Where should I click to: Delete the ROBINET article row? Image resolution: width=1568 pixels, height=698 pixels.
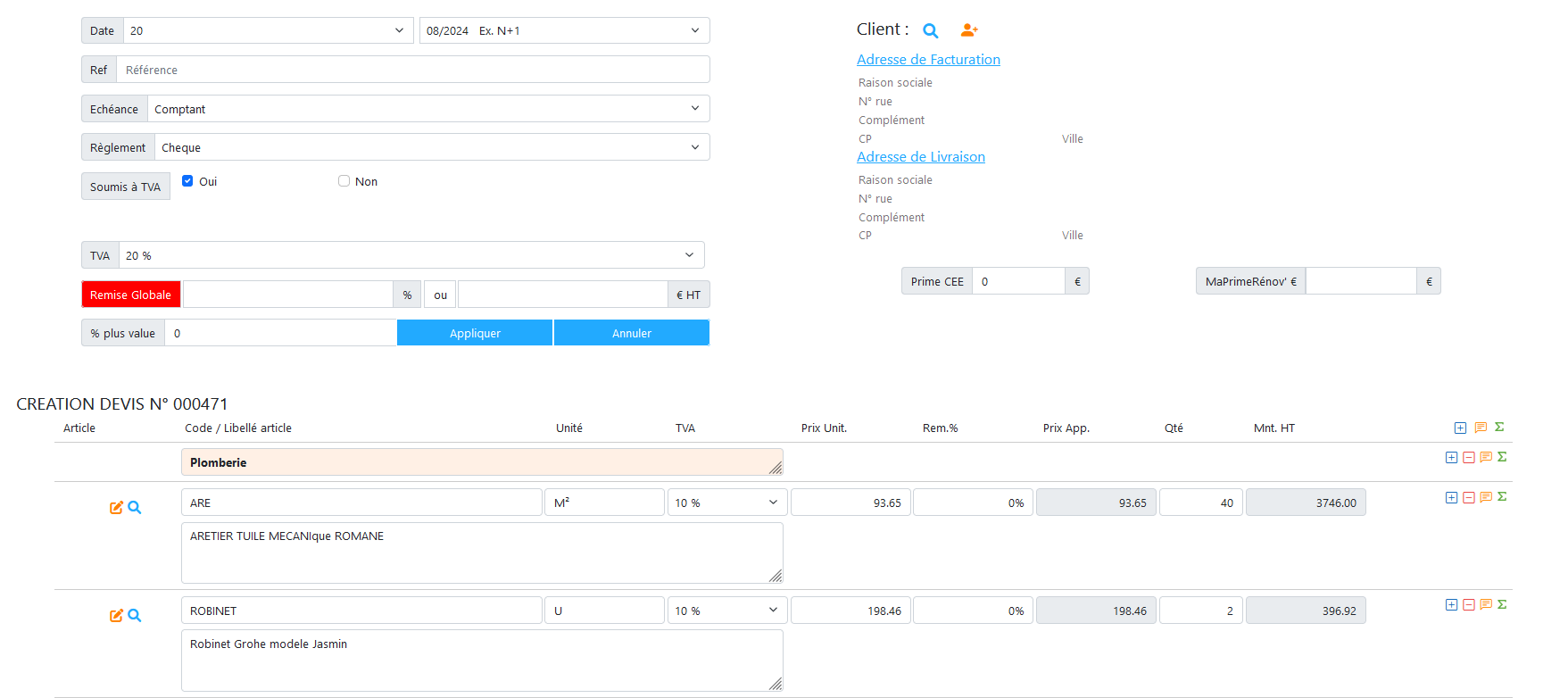[1468, 604]
